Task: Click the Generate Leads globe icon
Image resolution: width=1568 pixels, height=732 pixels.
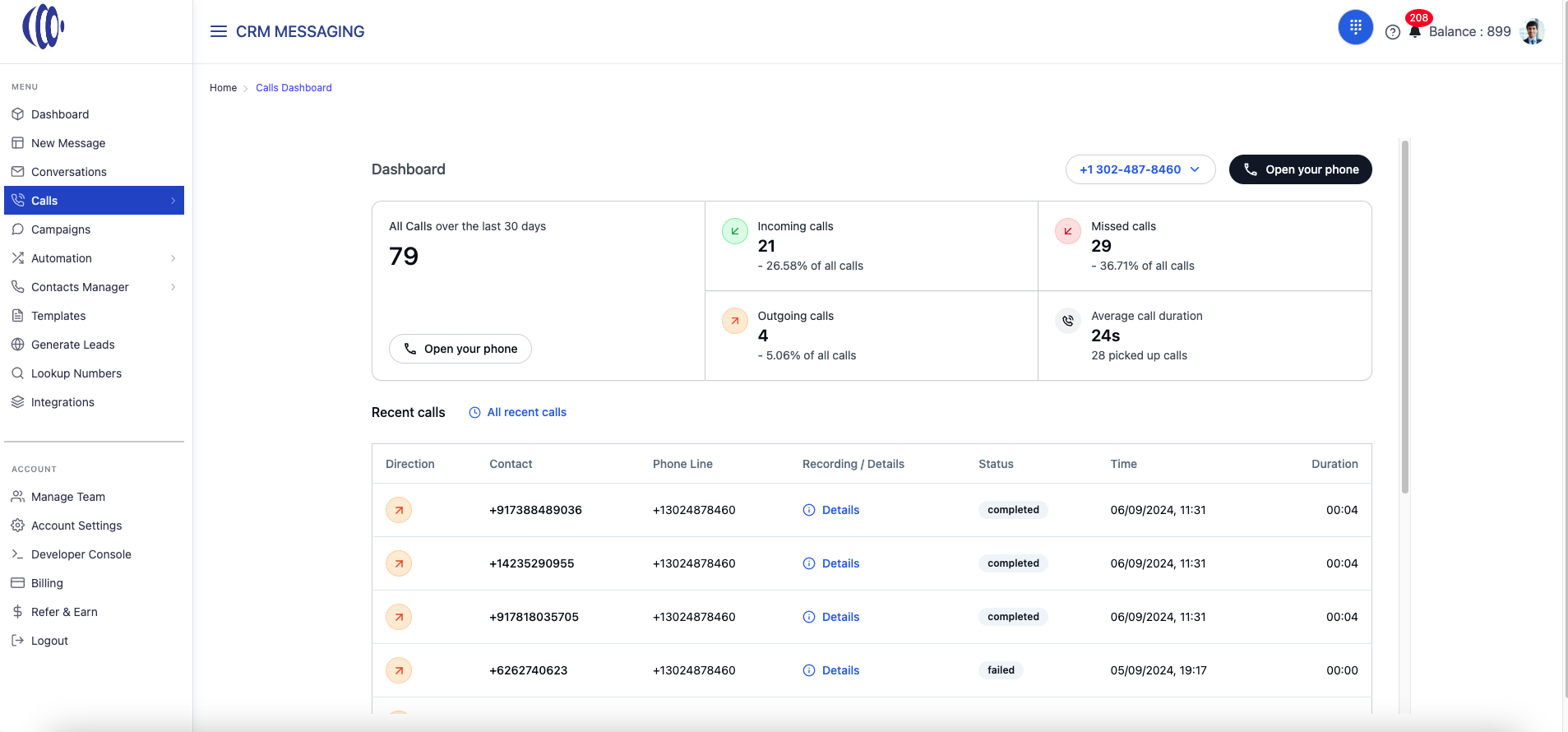Action: pos(18,345)
